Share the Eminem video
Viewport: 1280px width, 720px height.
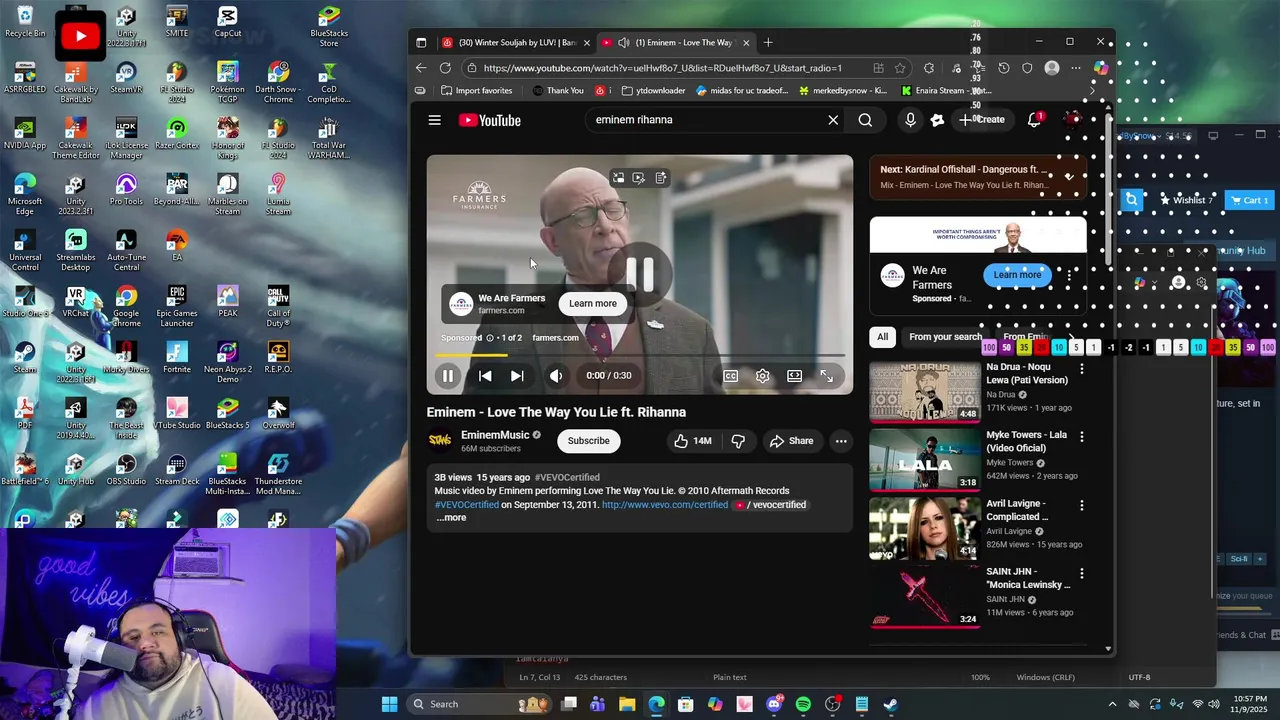pos(791,441)
